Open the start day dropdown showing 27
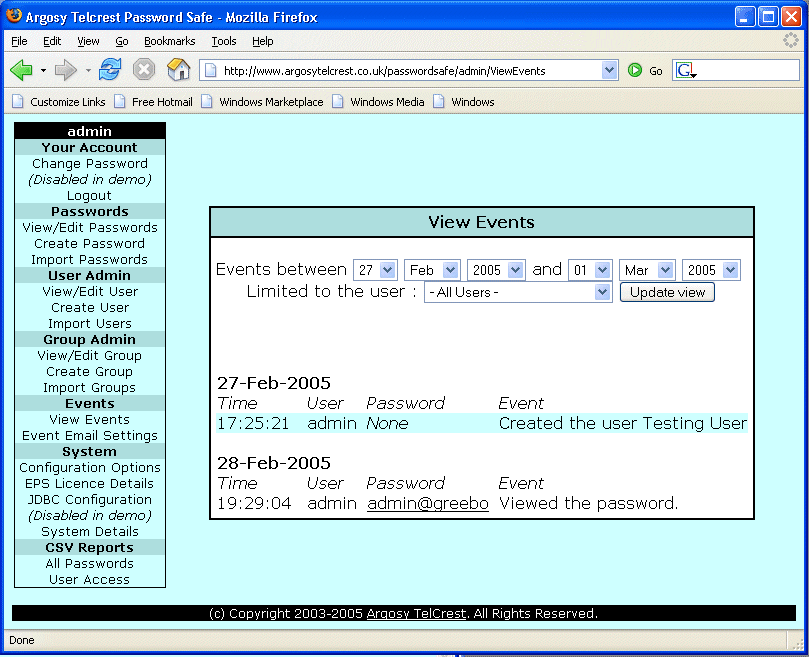809x657 pixels. pos(375,270)
